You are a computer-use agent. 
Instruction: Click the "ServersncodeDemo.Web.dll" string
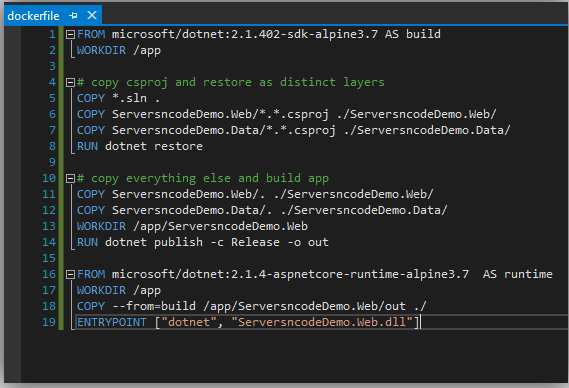click(x=322, y=322)
